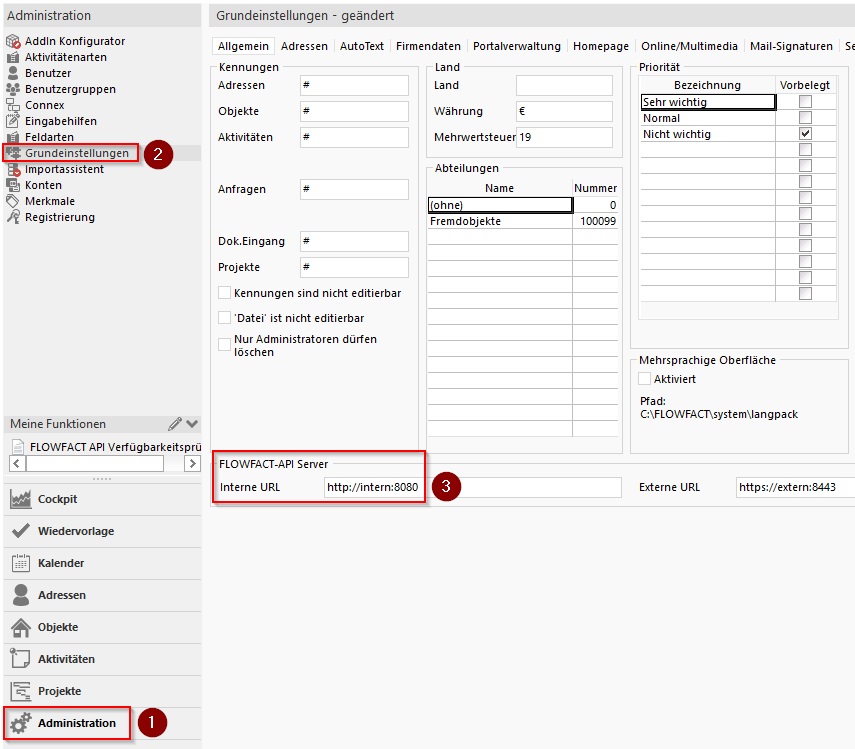Select 'Sehr wichtig' priority cell
Viewport: 855px width, 749px height.
coord(708,102)
